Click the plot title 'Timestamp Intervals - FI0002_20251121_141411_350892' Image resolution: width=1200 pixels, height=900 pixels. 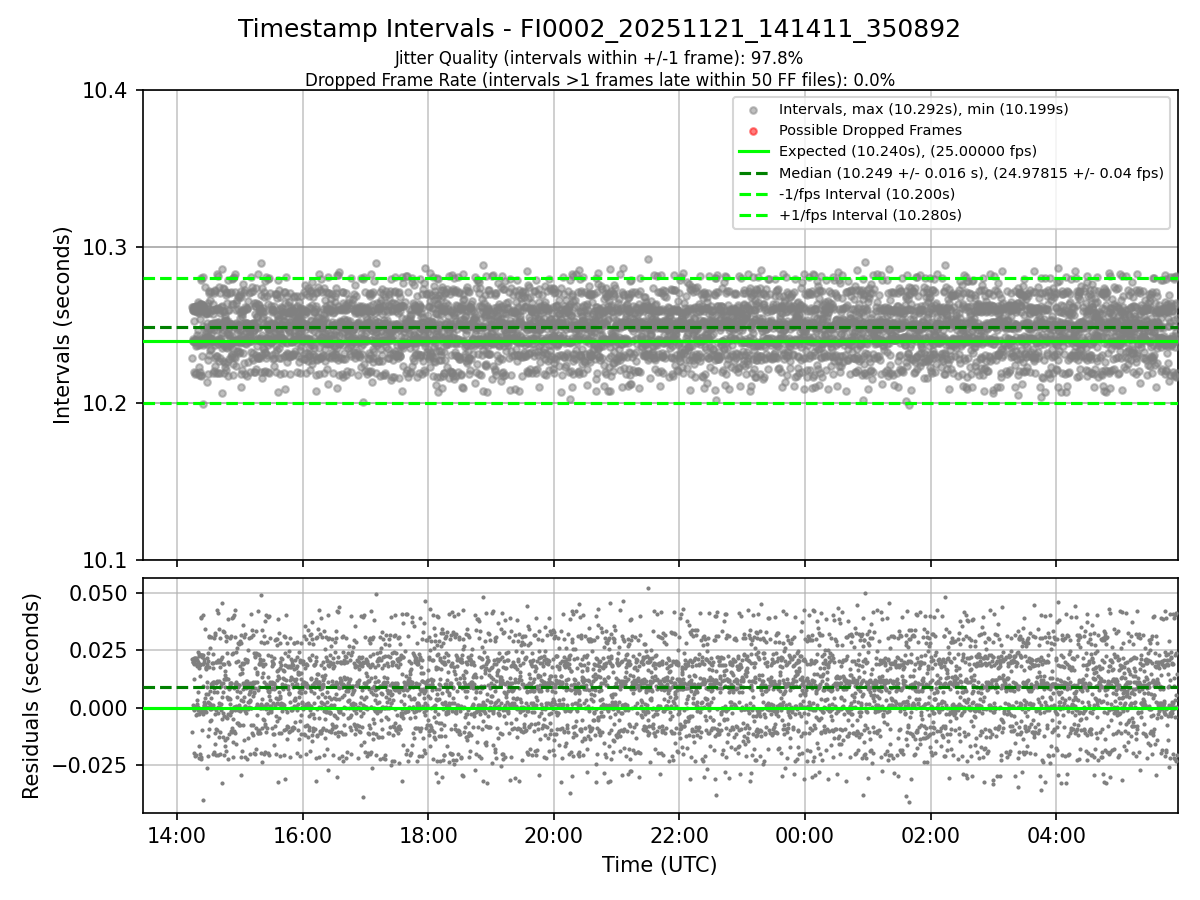(599, 29)
